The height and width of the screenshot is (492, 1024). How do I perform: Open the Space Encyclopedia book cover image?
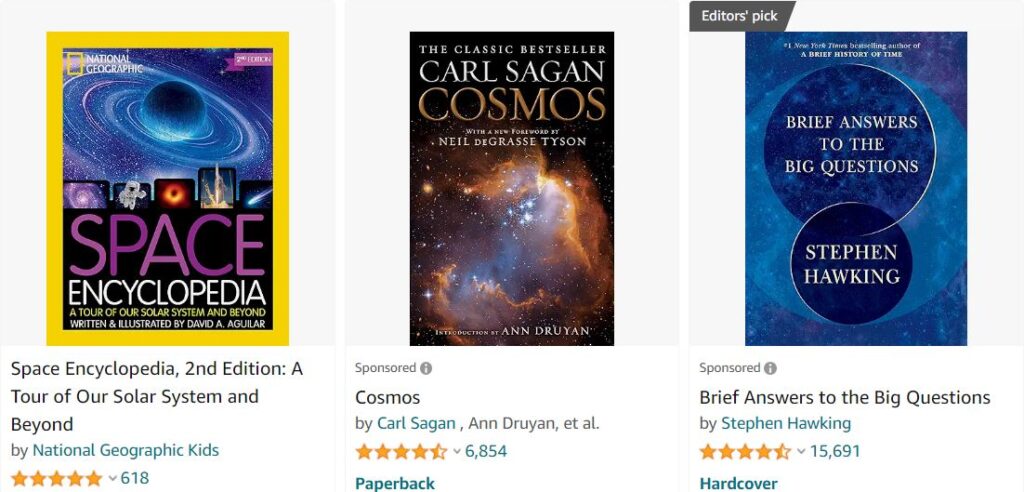tap(167, 188)
